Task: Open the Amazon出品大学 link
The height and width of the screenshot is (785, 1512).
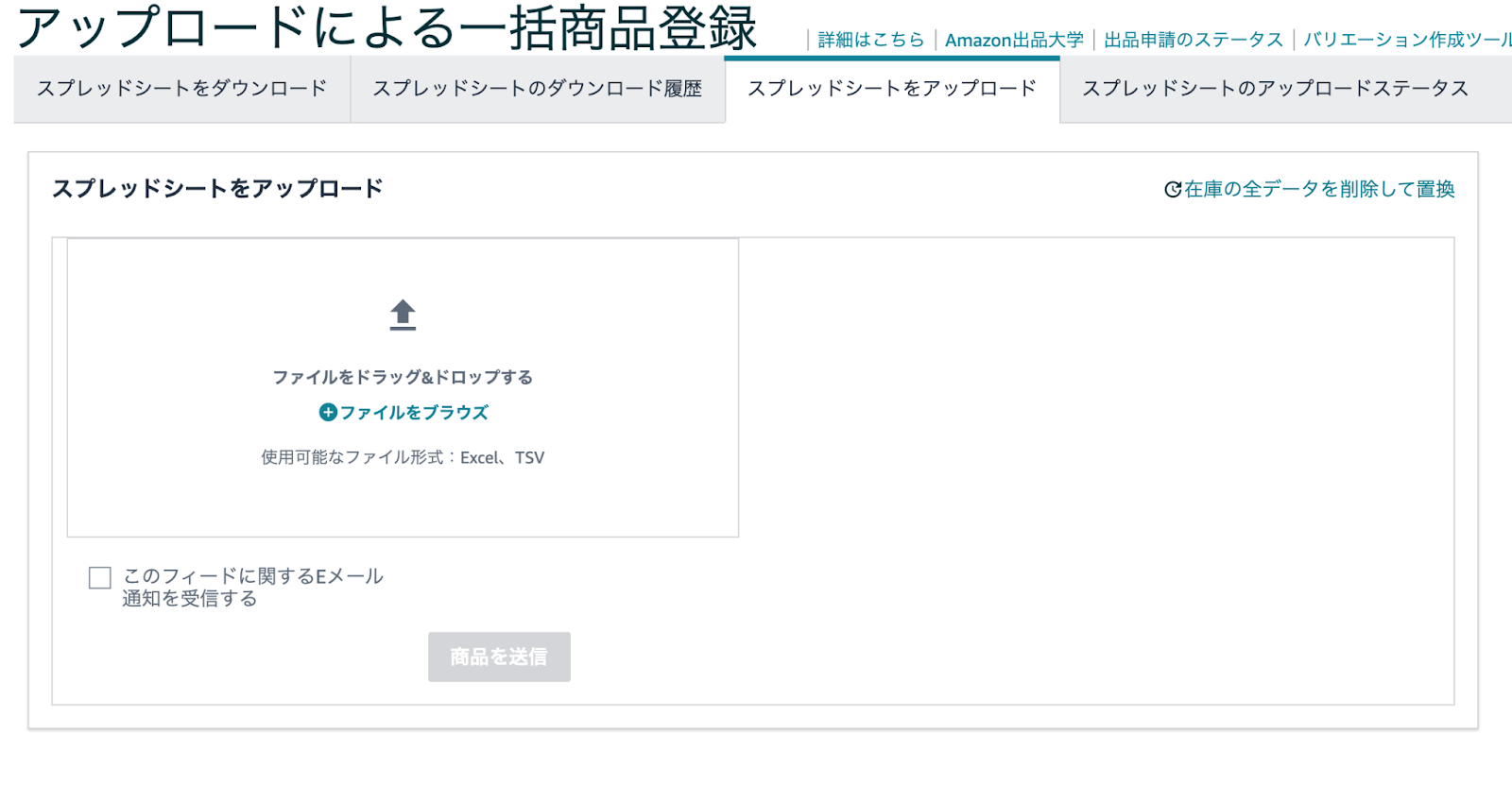Action: (x=1014, y=40)
